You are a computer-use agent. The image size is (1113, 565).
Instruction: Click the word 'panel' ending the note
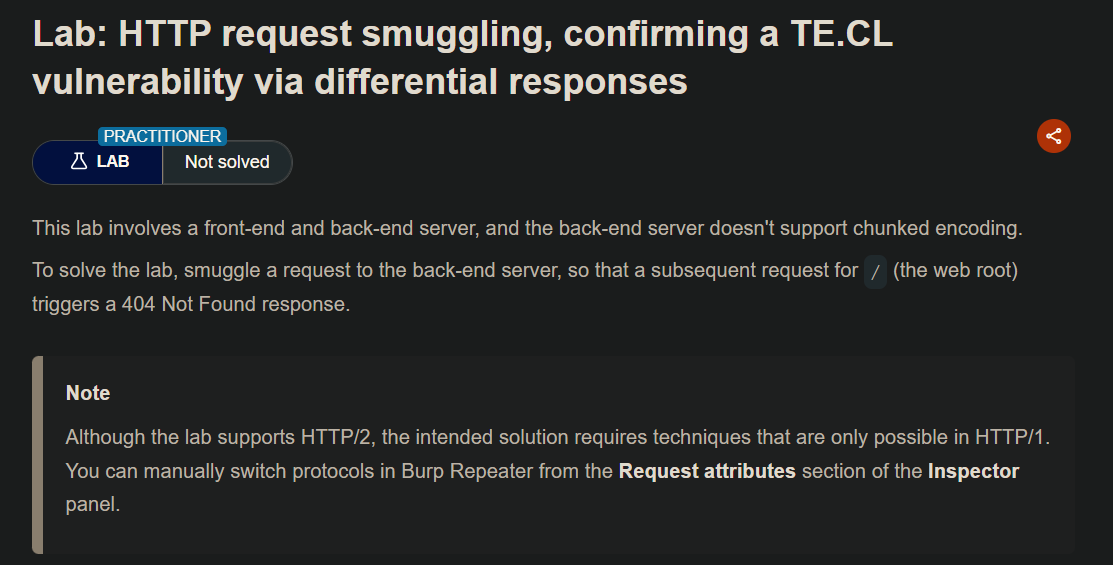click(x=92, y=504)
